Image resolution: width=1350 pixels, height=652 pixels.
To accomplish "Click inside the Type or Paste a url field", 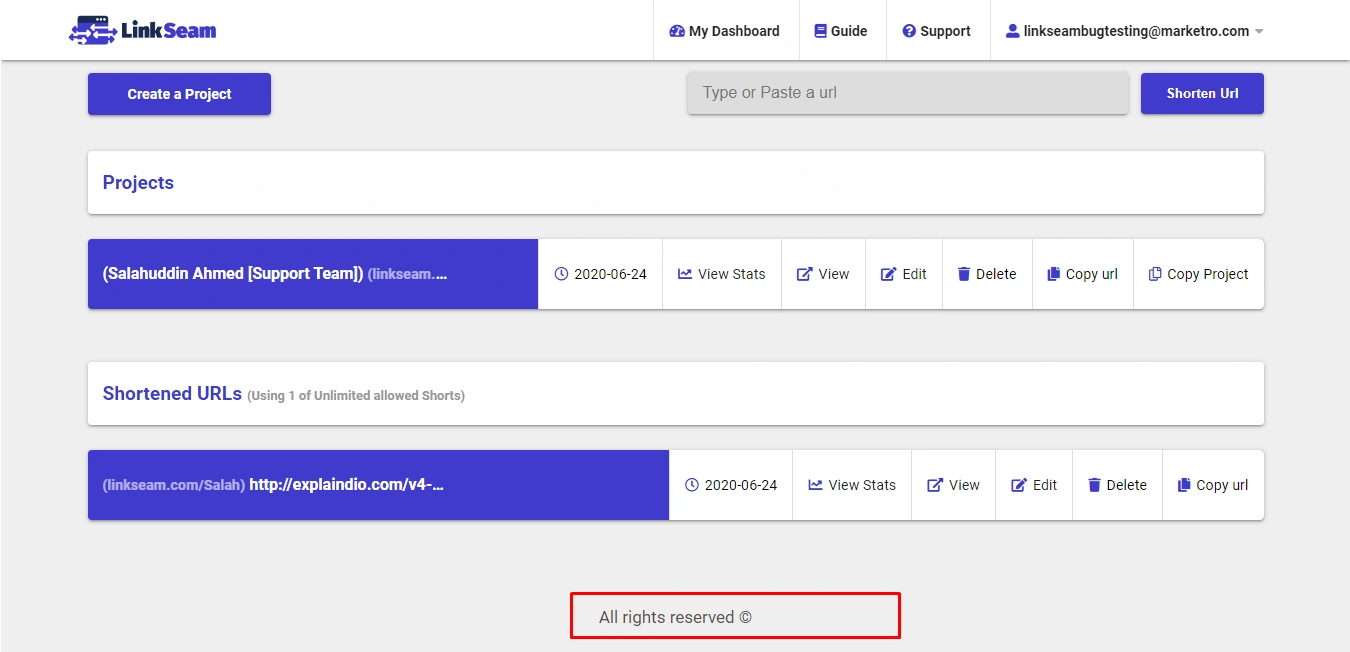I will [906, 92].
